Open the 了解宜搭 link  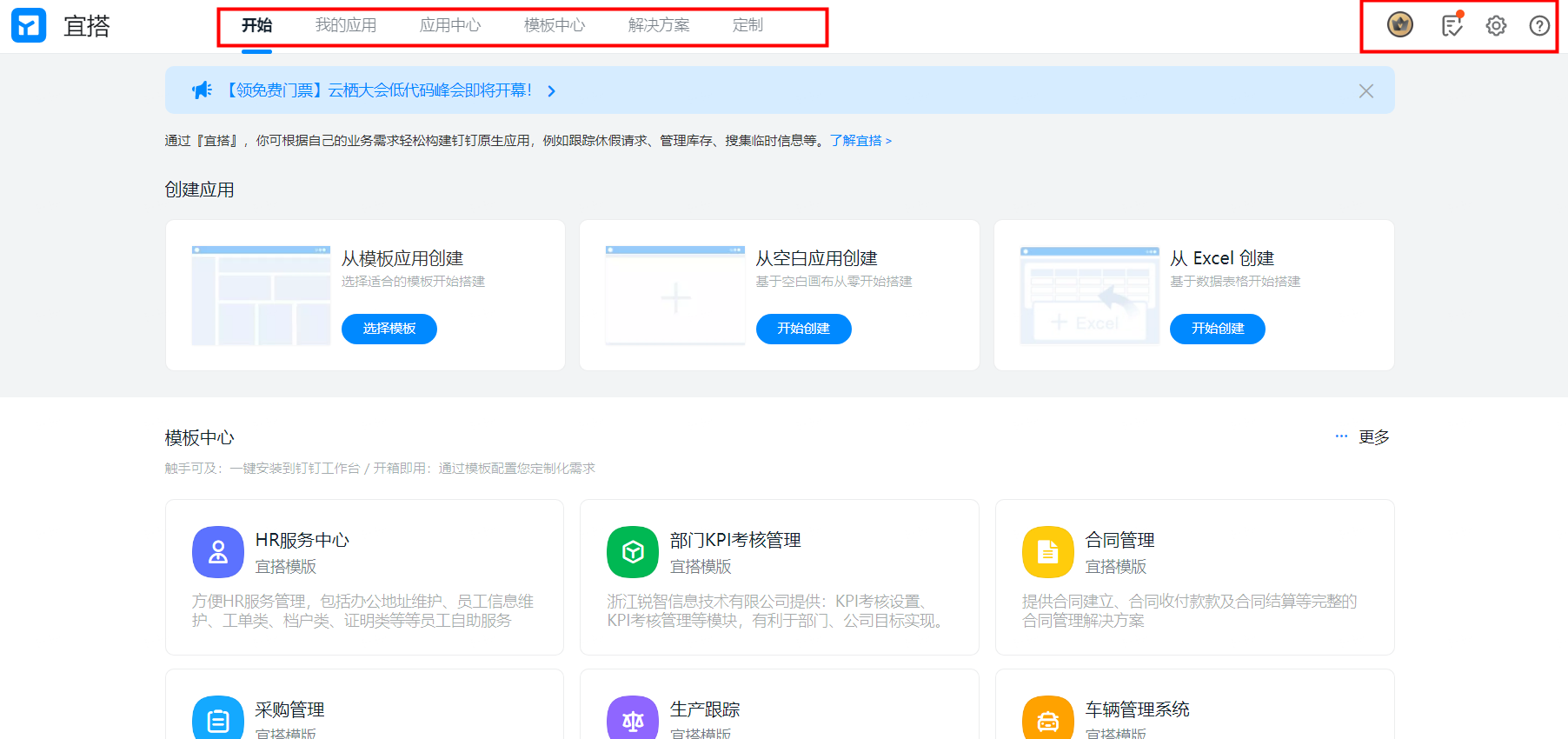(860, 141)
